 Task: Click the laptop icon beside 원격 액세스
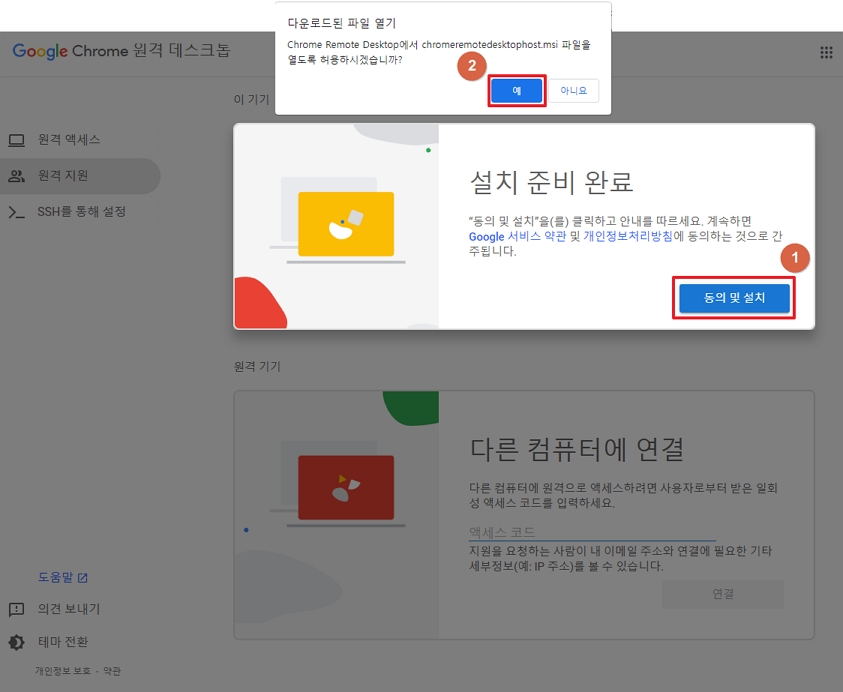click(x=16, y=140)
